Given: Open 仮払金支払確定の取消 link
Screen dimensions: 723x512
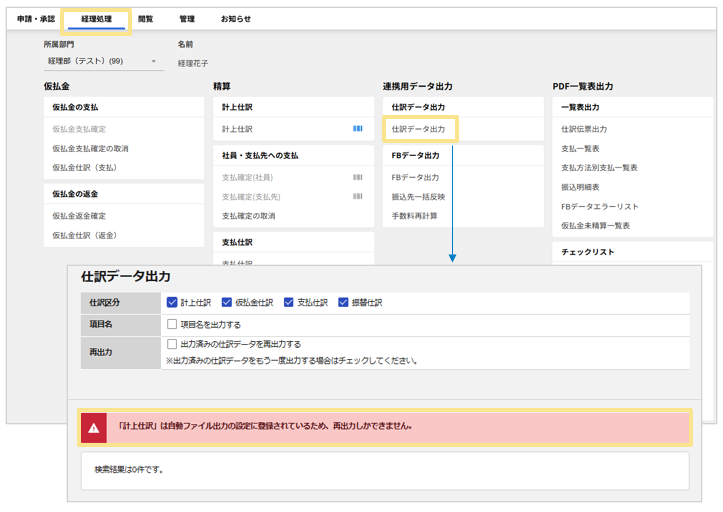Looking at the screenshot, I should click(90, 149).
